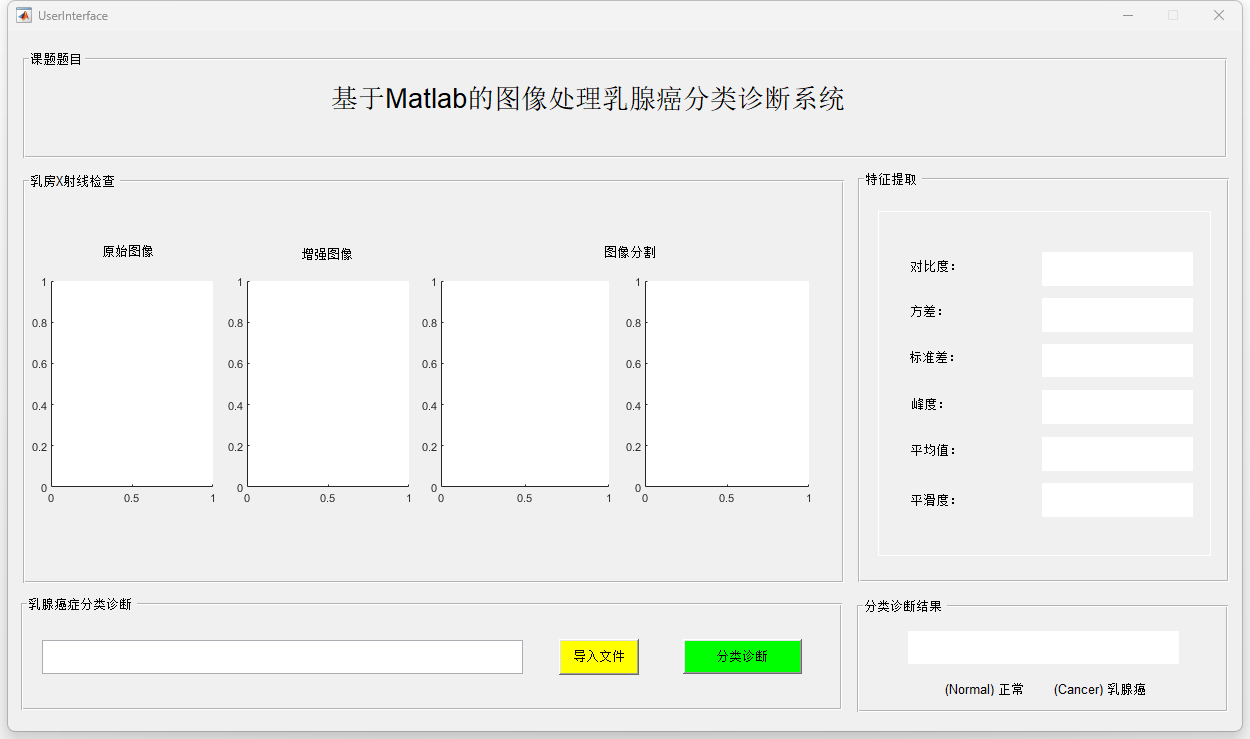
Task: Click the 增强图像 axes area
Action: click(x=328, y=384)
